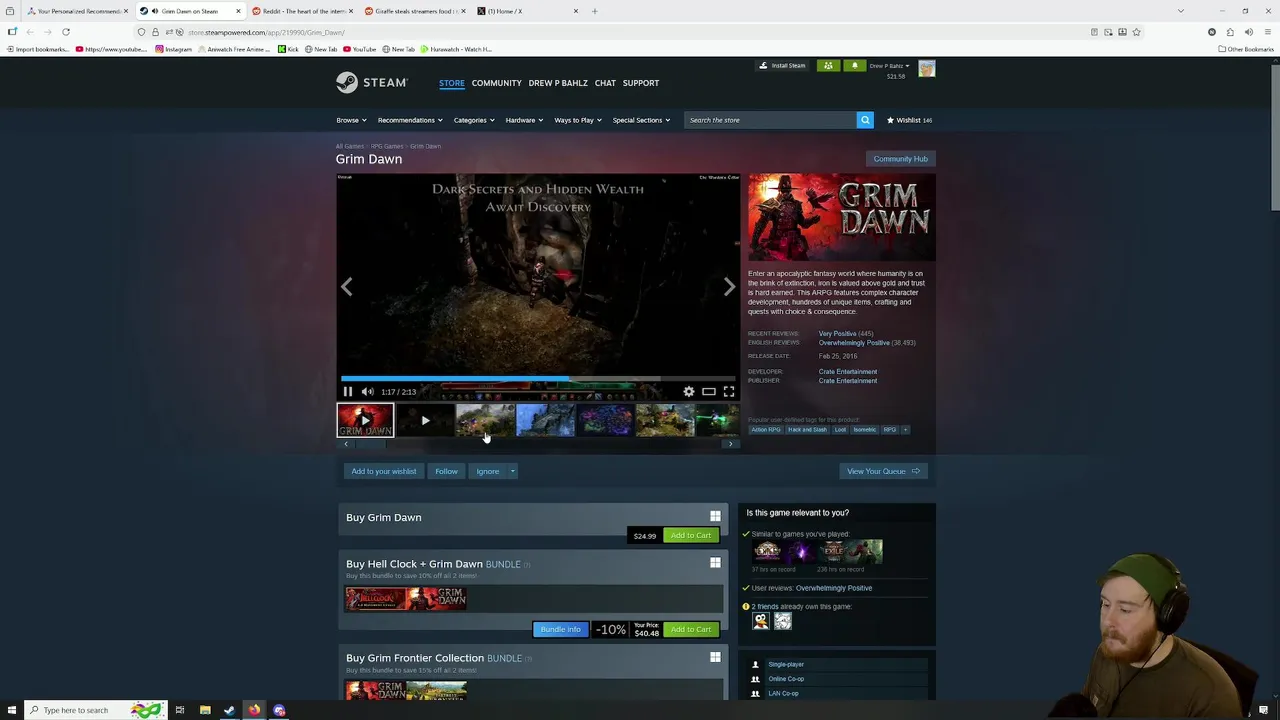Open trailer video settings gear
The width and height of the screenshot is (1280, 720).
coord(688,392)
